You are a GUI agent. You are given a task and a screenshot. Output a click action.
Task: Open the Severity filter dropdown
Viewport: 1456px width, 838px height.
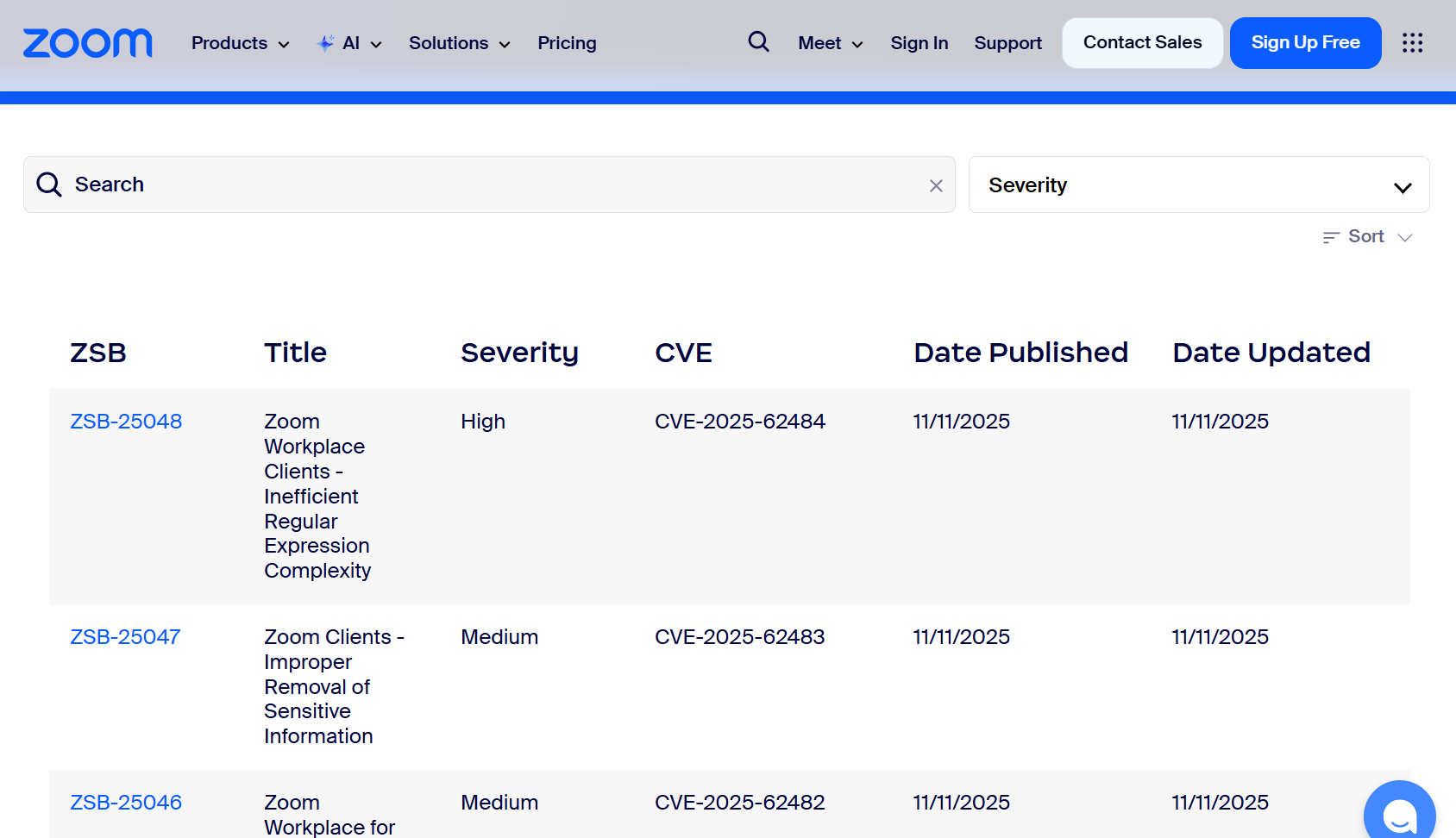tap(1198, 185)
